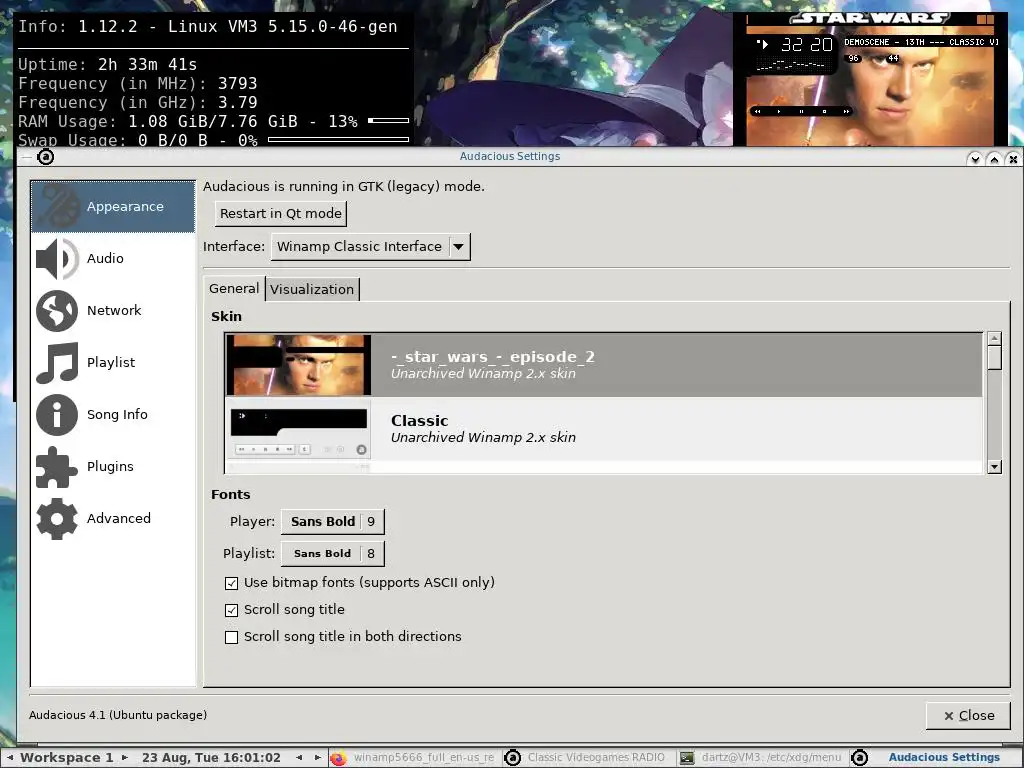
Task: Click the scrolling song title in the player
Action: (x=921, y=42)
